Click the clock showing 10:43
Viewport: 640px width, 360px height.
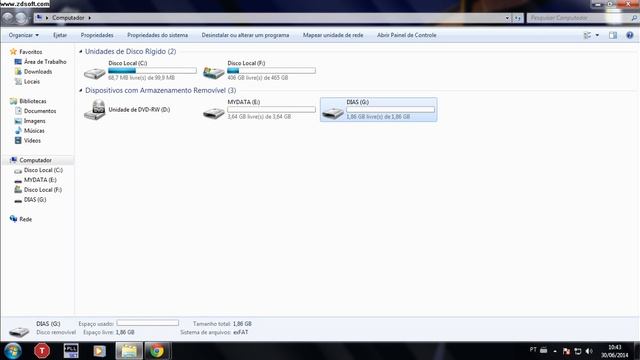point(614,347)
